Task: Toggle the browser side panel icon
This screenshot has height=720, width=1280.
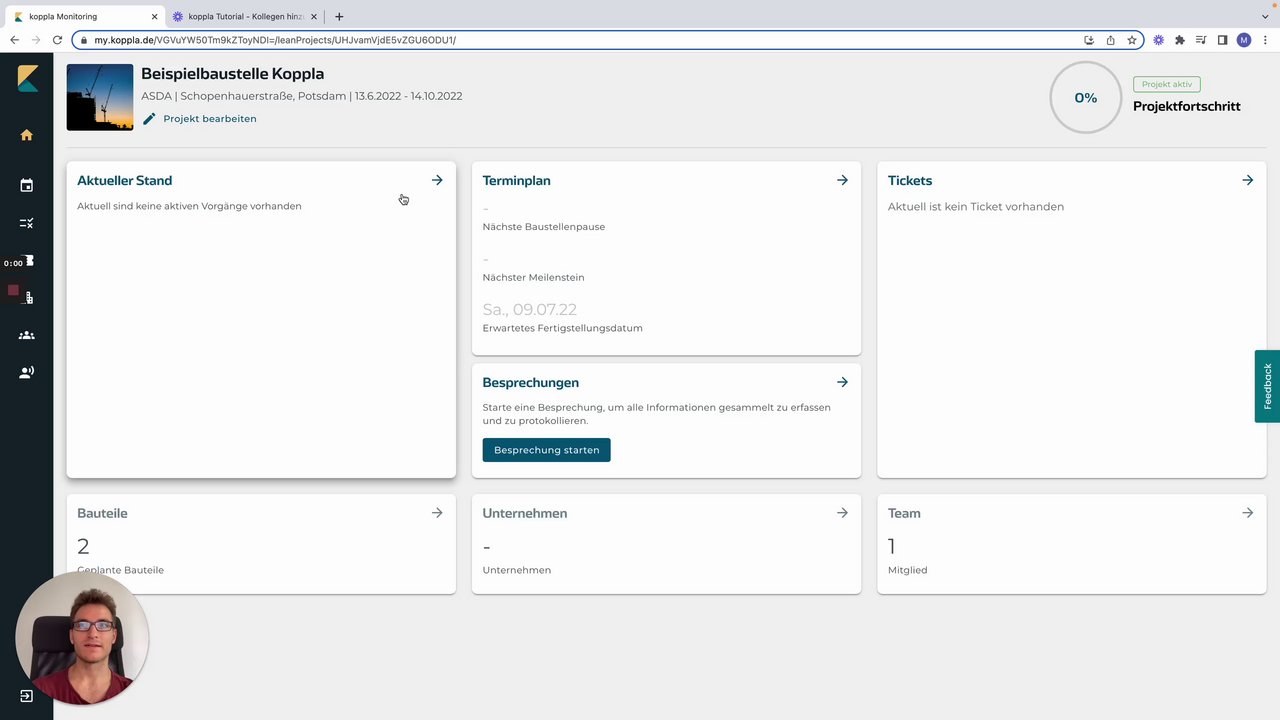Action: 1222,40
